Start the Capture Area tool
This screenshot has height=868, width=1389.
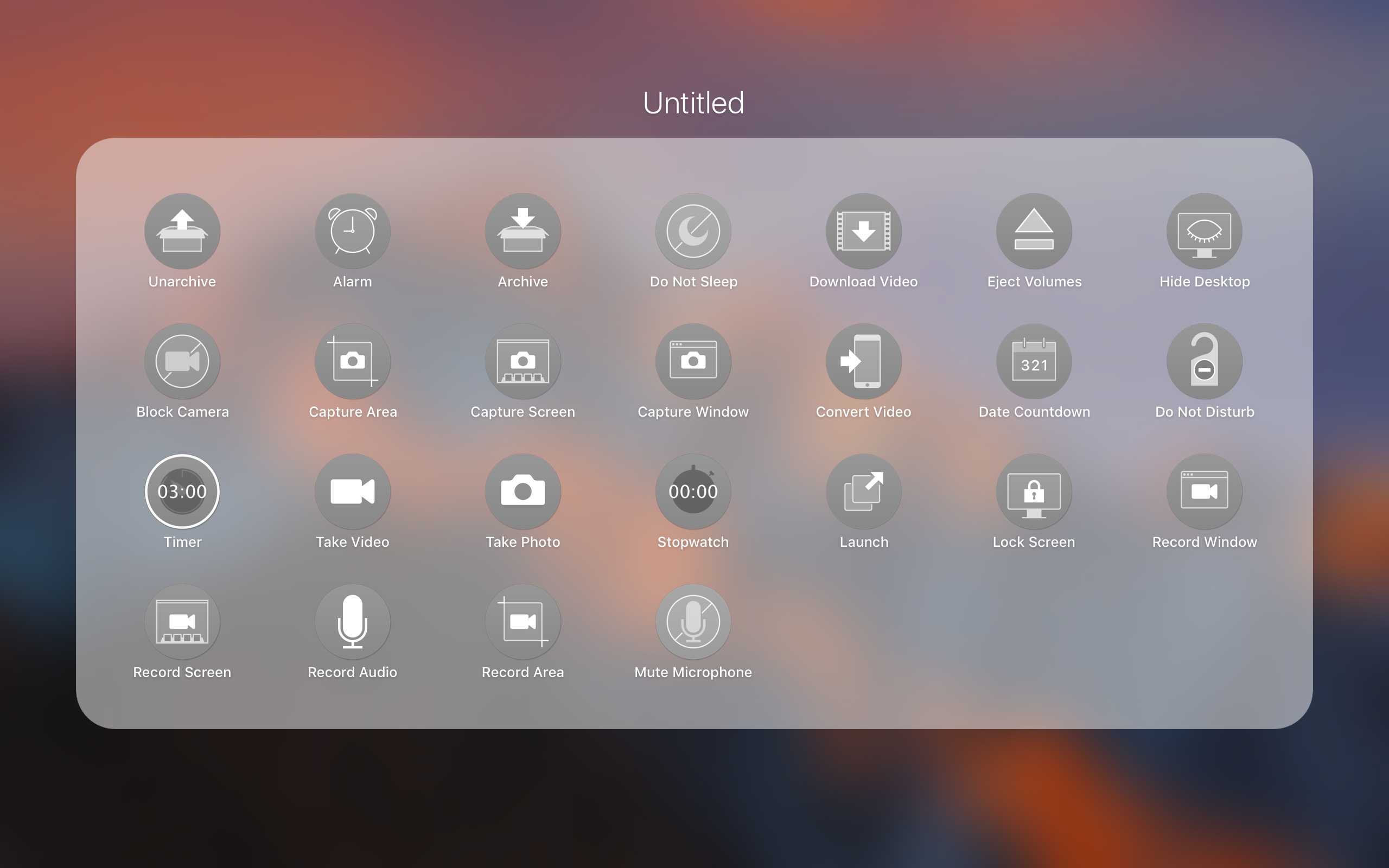(353, 362)
